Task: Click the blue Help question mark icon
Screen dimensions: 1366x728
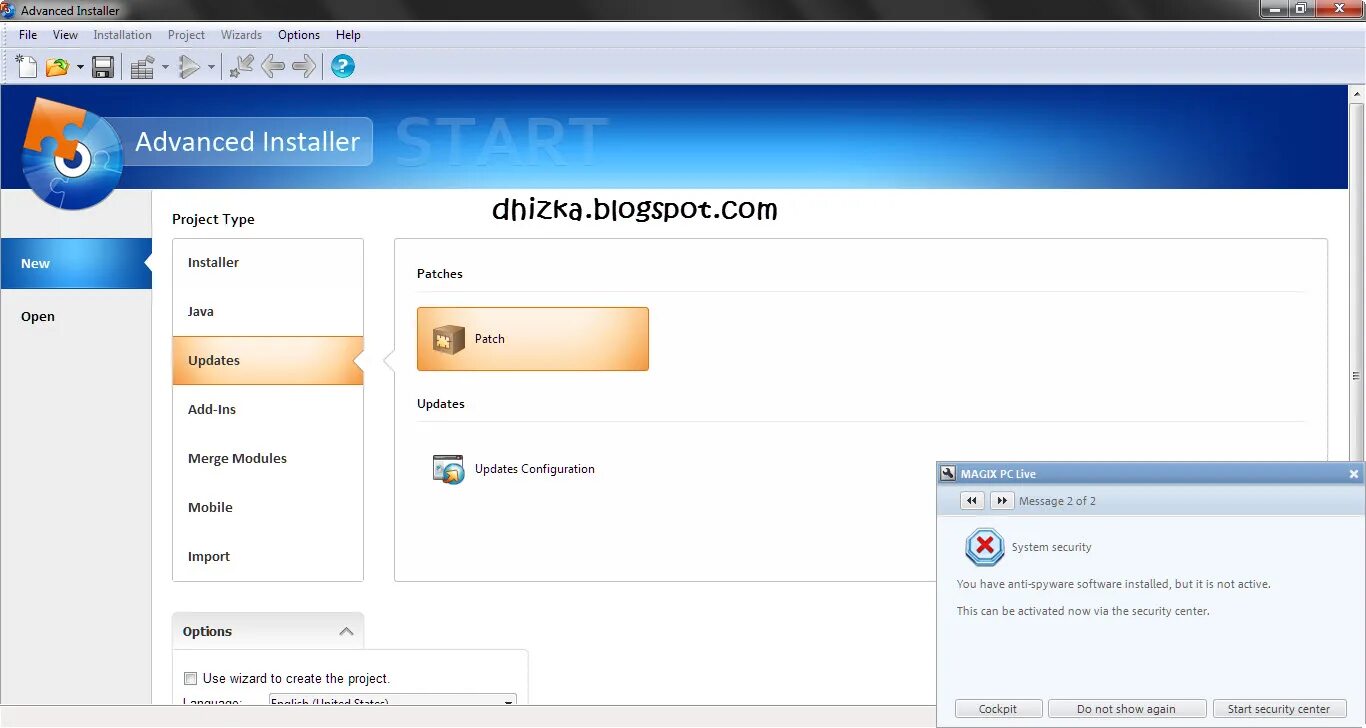Action: [x=343, y=67]
